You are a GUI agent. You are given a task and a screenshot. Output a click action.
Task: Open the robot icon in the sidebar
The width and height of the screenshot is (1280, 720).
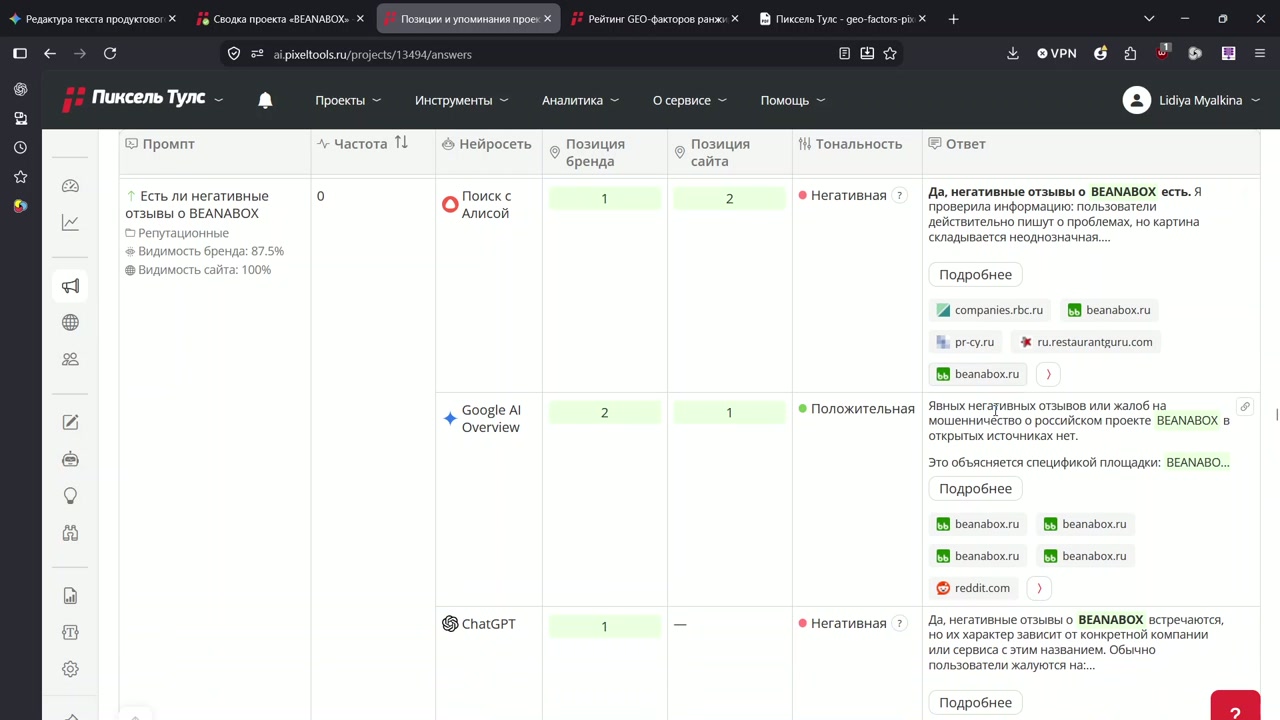pos(70,459)
